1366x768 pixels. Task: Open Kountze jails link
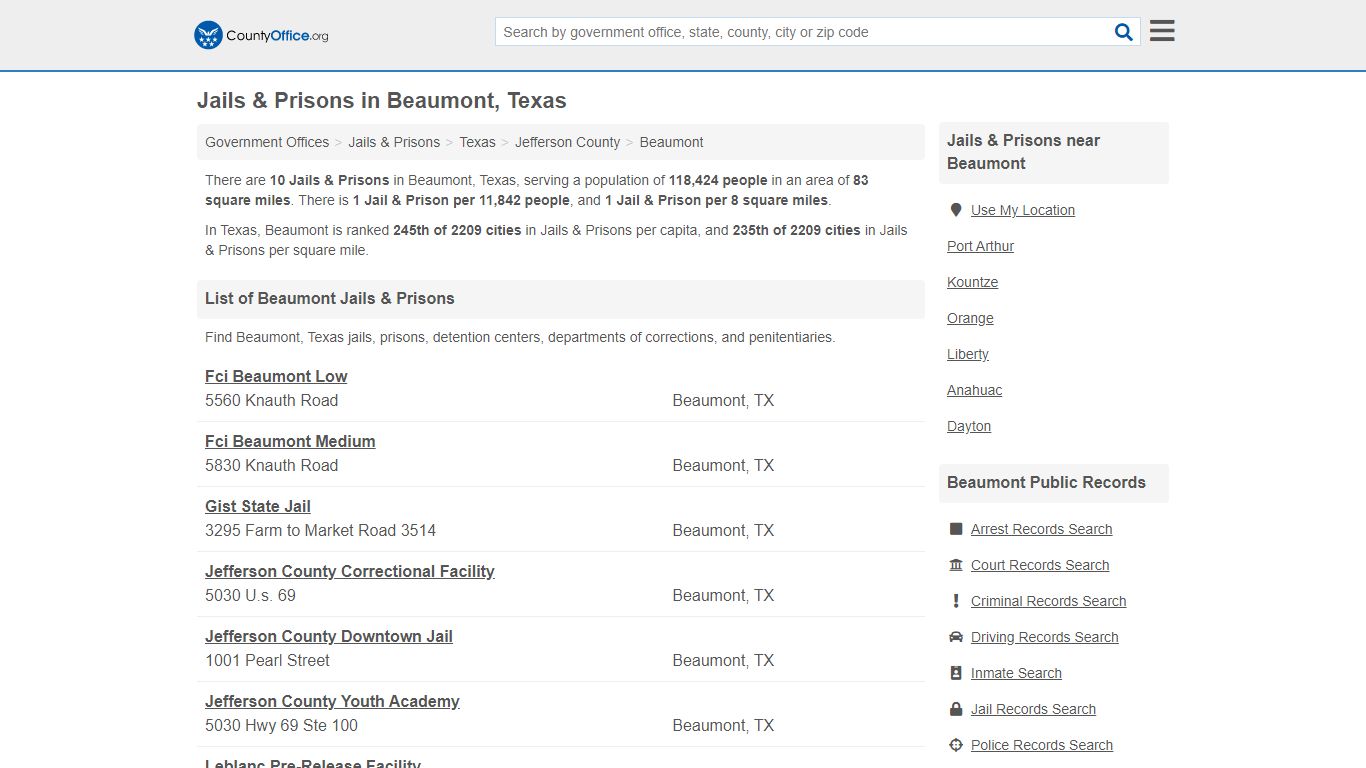[x=972, y=282]
